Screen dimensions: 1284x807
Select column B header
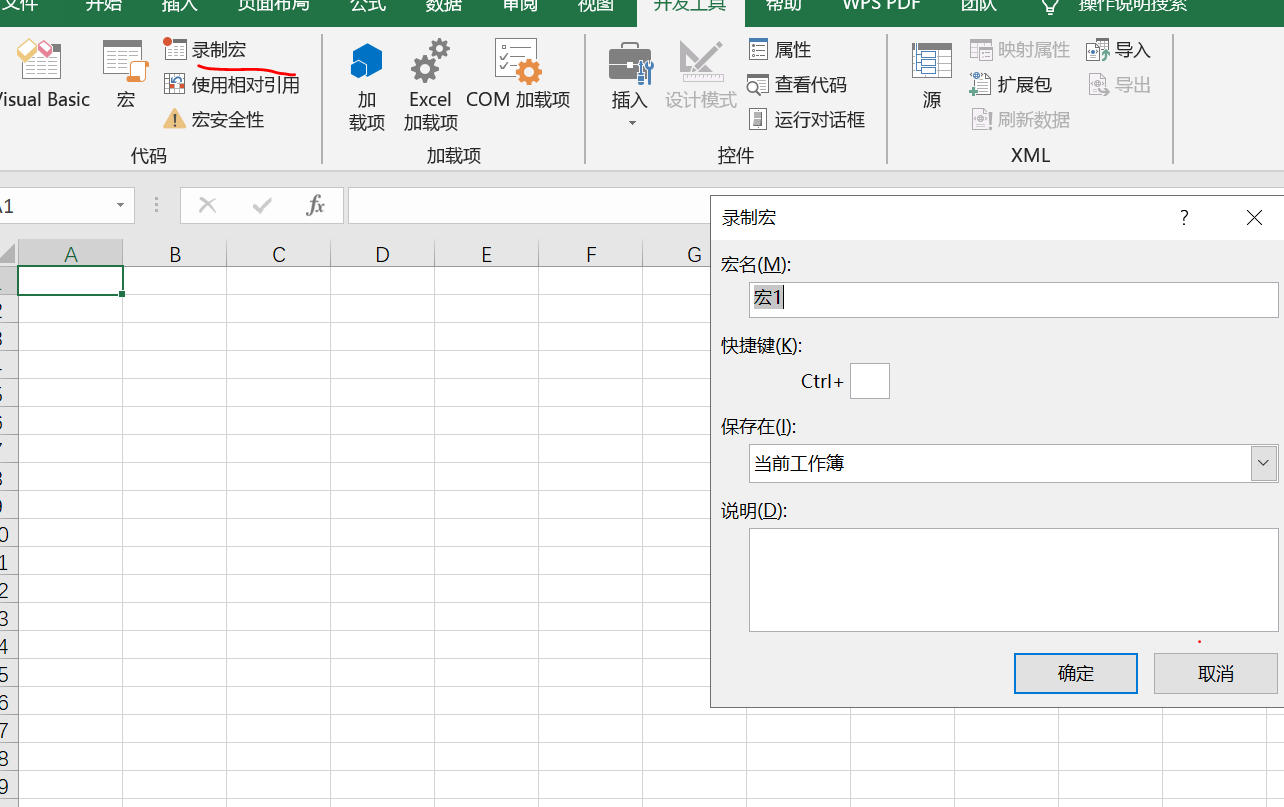click(175, 254)
